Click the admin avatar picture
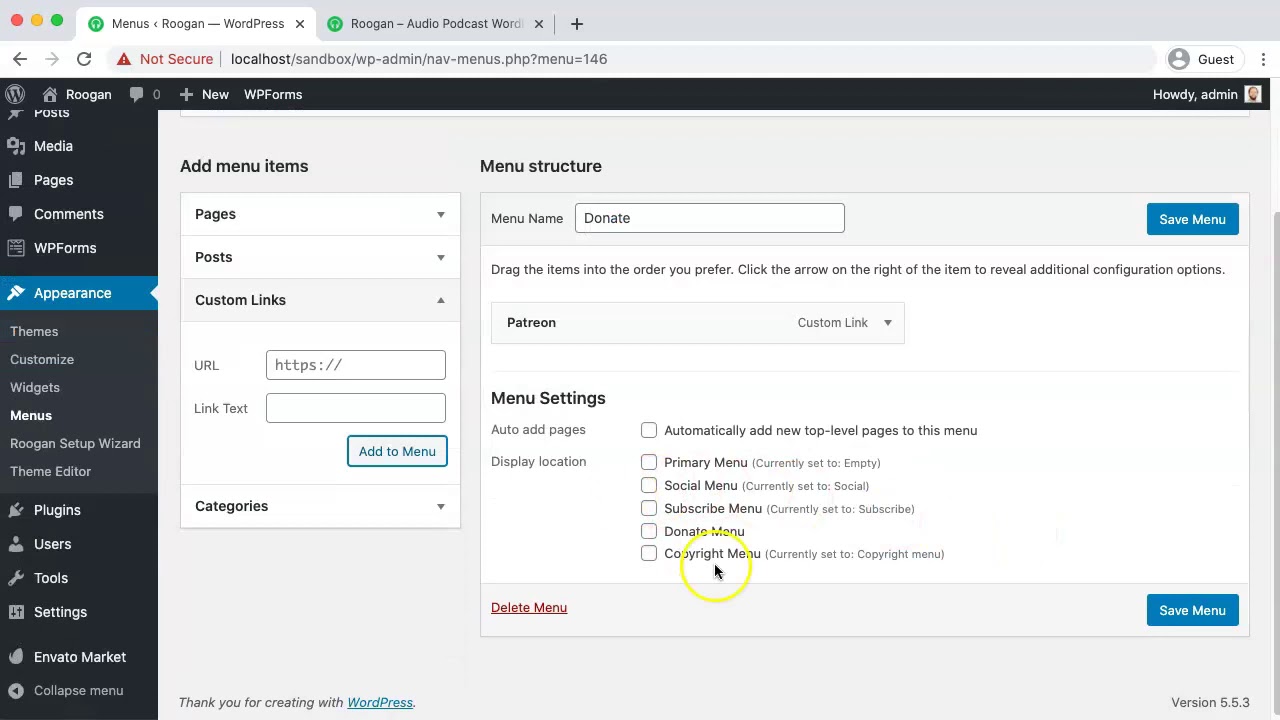Image resolution: width=1280 pixels, height=720 pixels. pos(1253,94)
